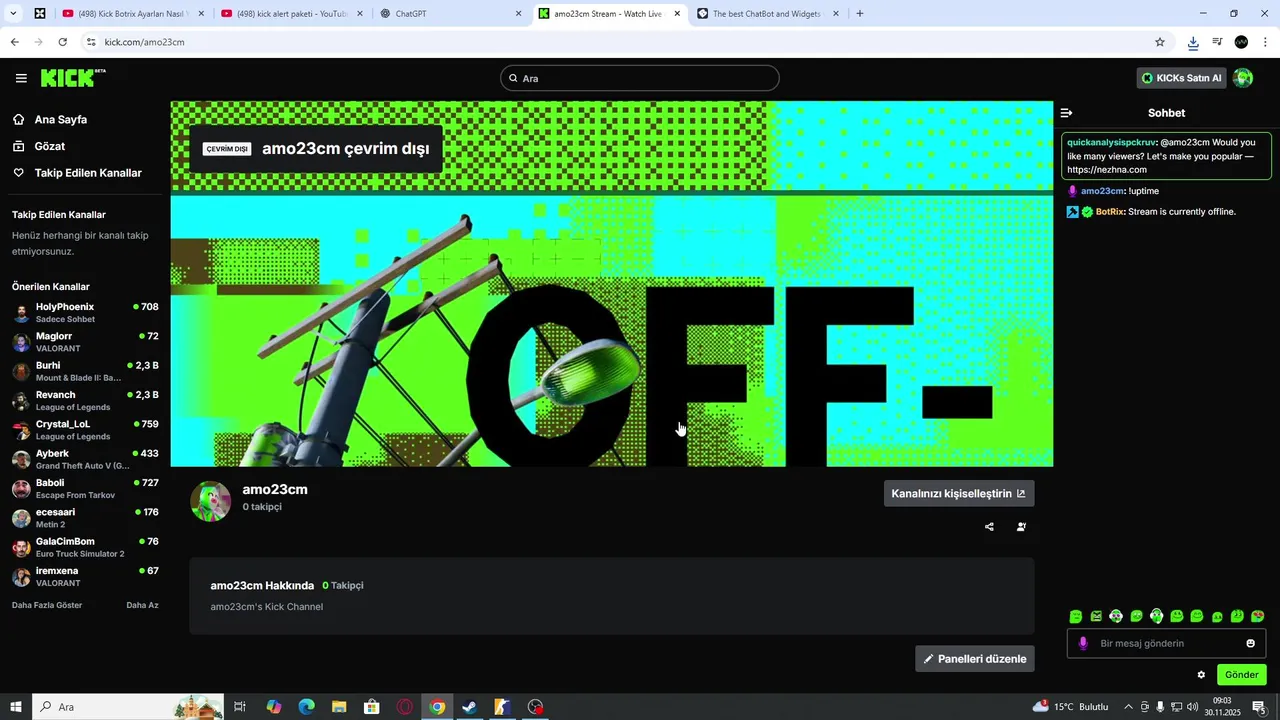
Task: Switch to the ChatGPT tab
Action: point(450,14)
